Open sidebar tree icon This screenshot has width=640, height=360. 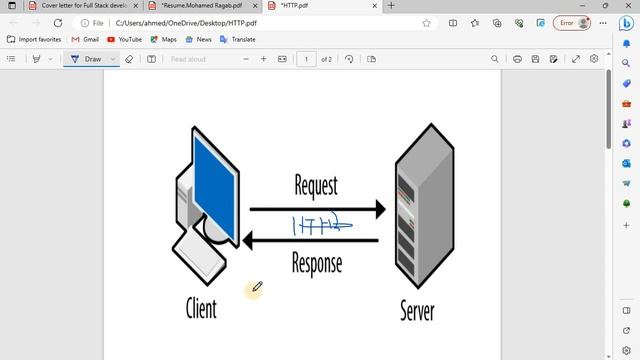[627, 204]
